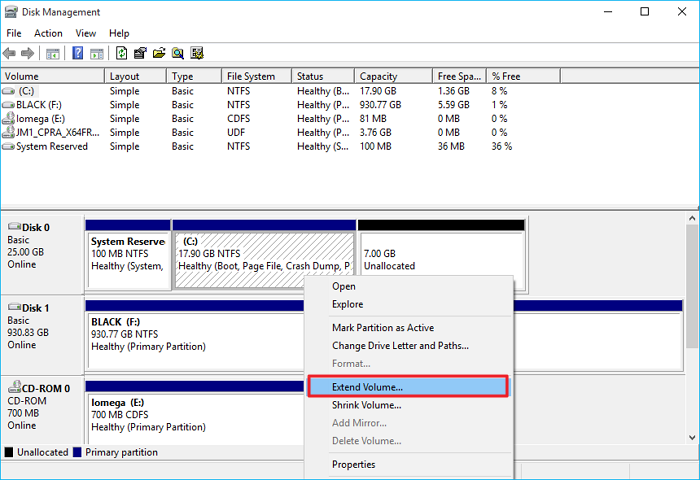The height and width of the screenshot is (480, 700).
Task: Toggle the Show/Hide Console Tree toolbar icon
Action: pos(53,53)
